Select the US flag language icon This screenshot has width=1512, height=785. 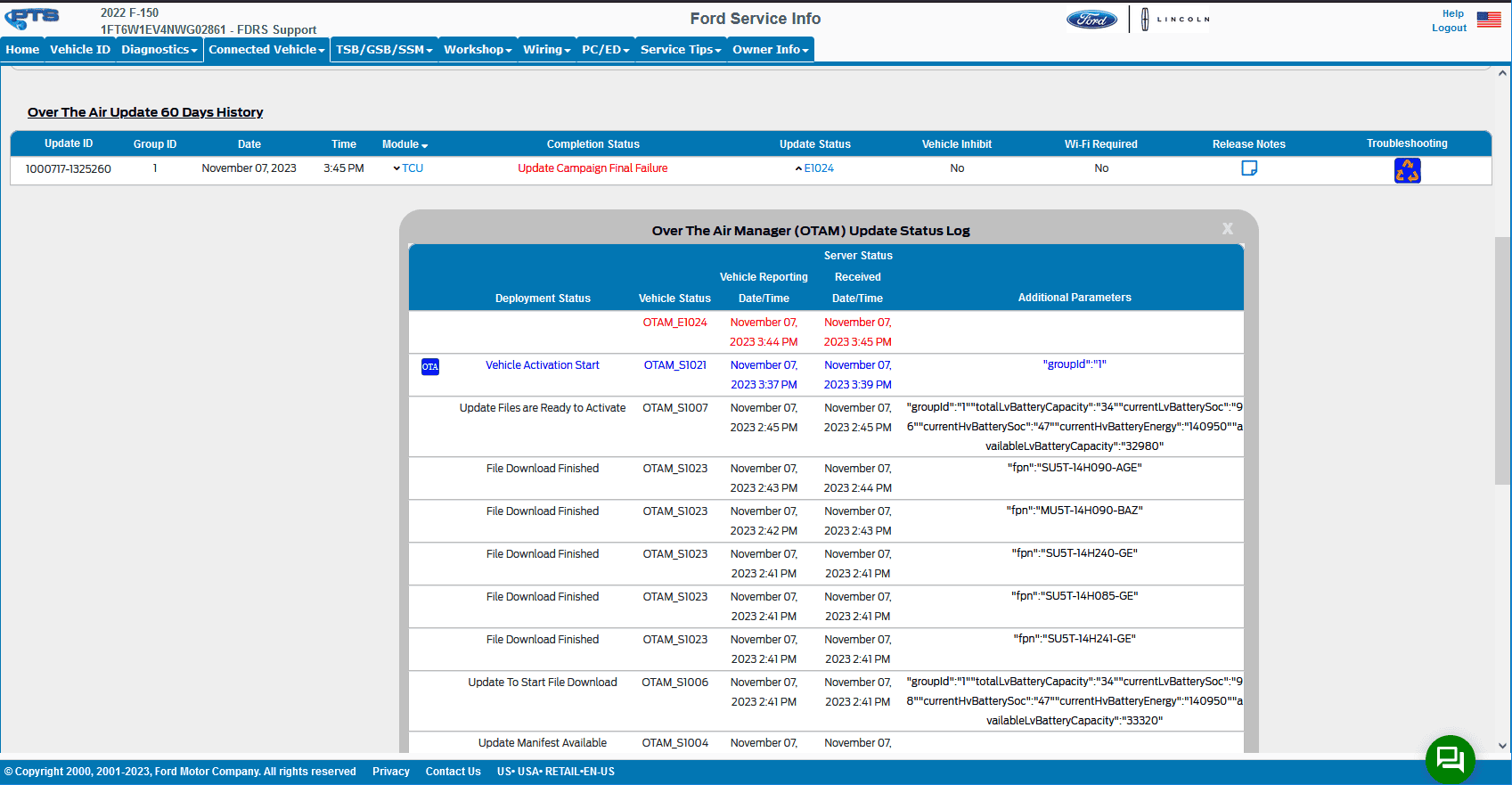pos(1489,20)
